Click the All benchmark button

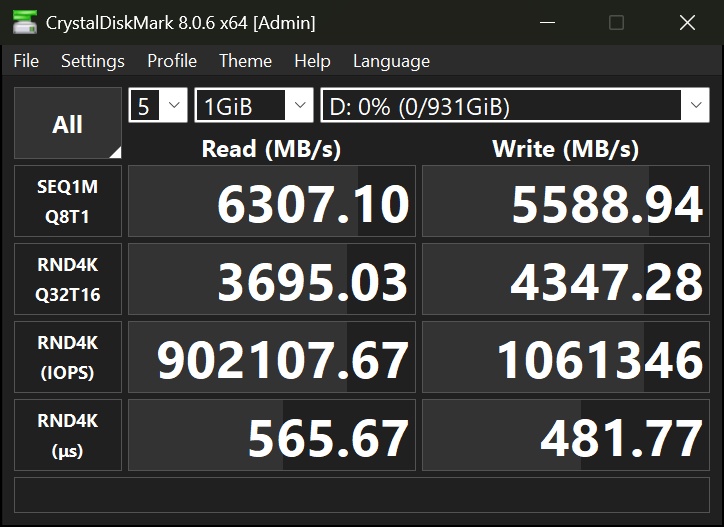click(x=67, y=124)
